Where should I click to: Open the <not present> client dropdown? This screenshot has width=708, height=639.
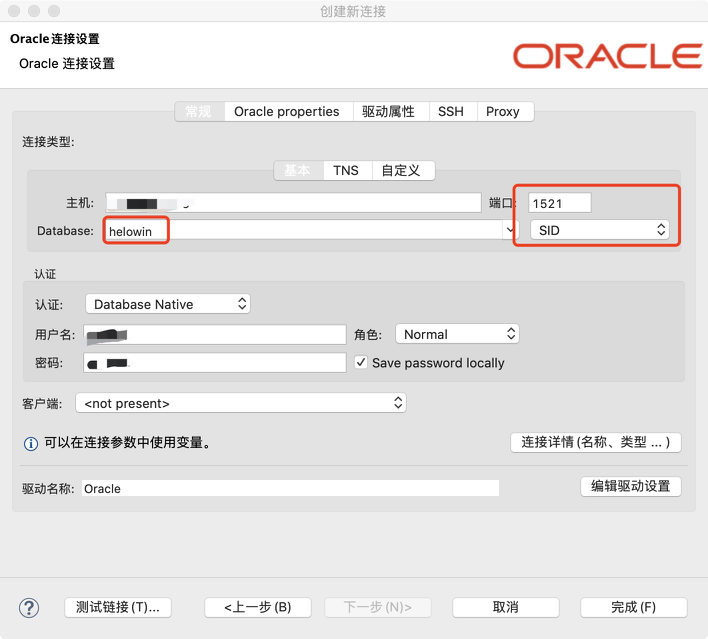click(241, 403)
